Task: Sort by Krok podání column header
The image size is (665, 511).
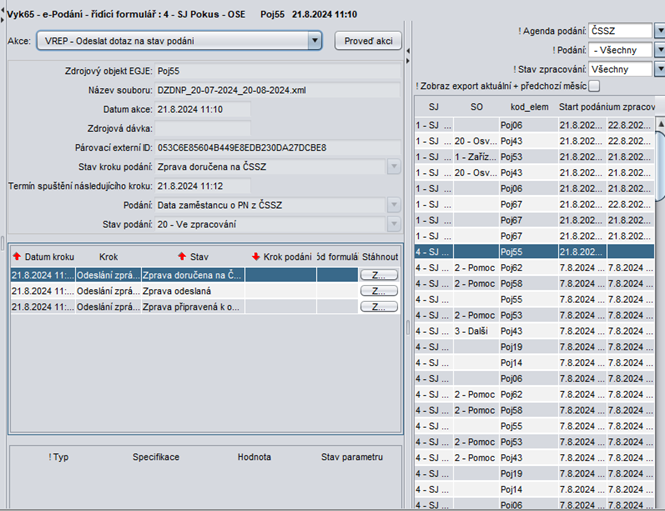Action: (x=281, y=257)
